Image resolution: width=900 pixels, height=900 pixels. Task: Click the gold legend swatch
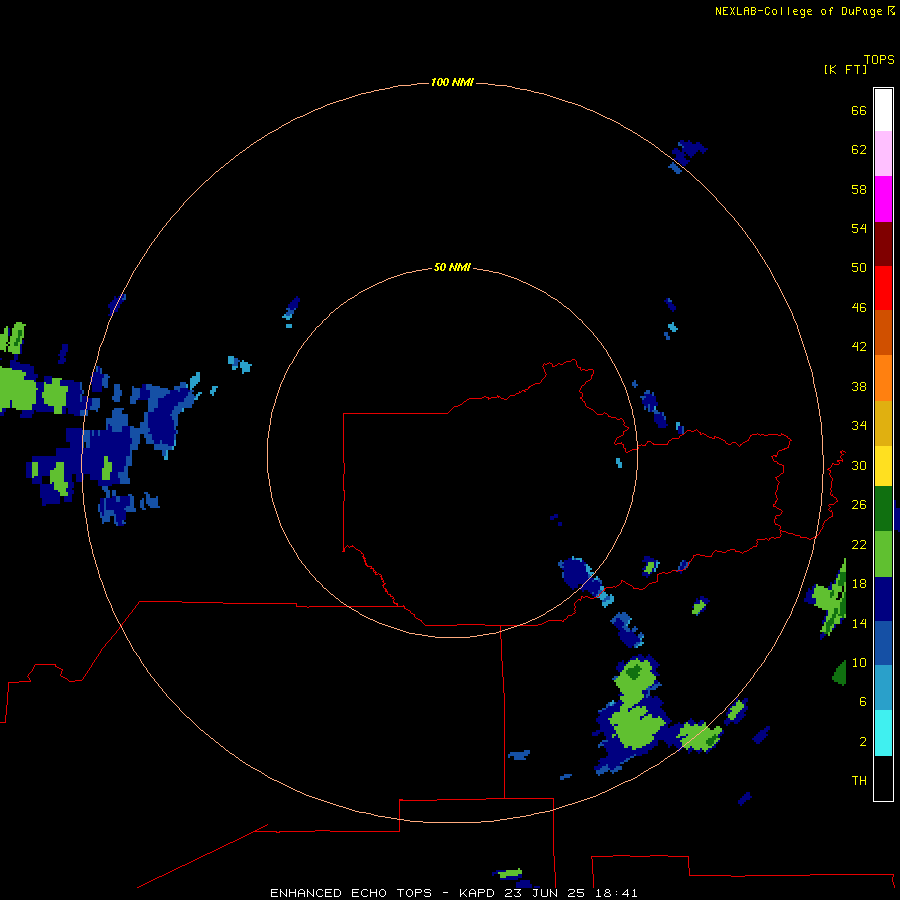click(883, 423)
